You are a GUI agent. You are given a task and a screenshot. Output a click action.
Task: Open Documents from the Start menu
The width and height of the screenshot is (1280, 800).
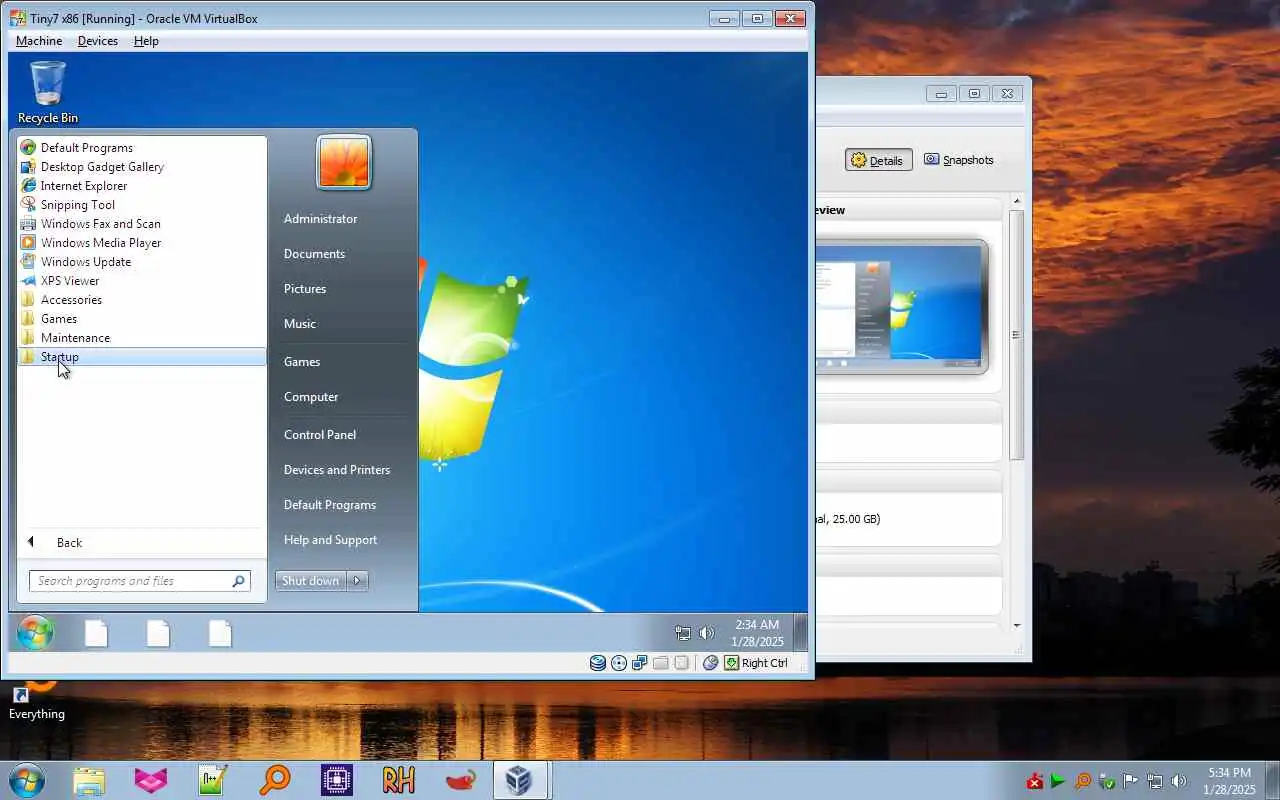[314, 254]
